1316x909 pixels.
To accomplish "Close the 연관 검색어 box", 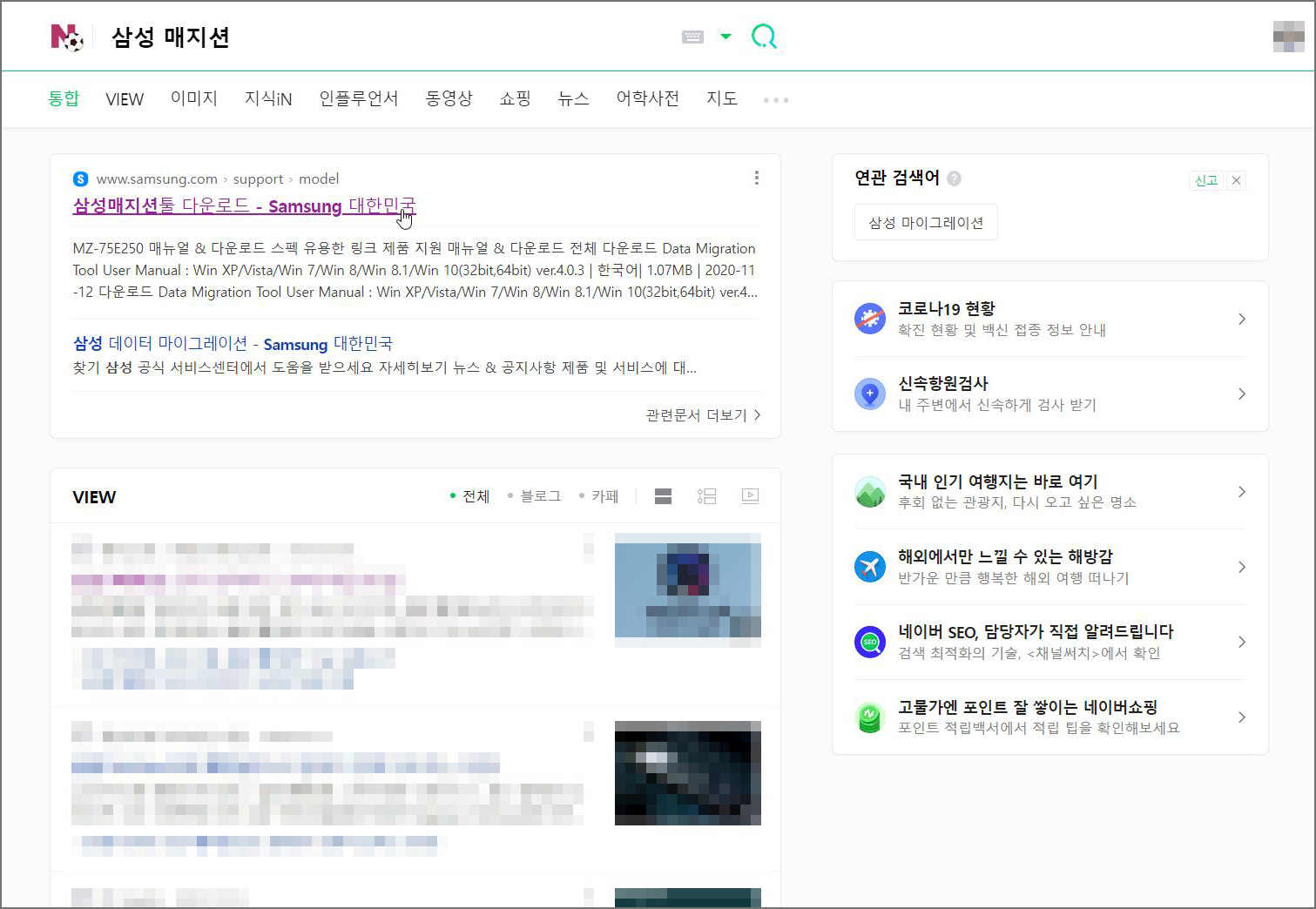I will coord(1236,180).
